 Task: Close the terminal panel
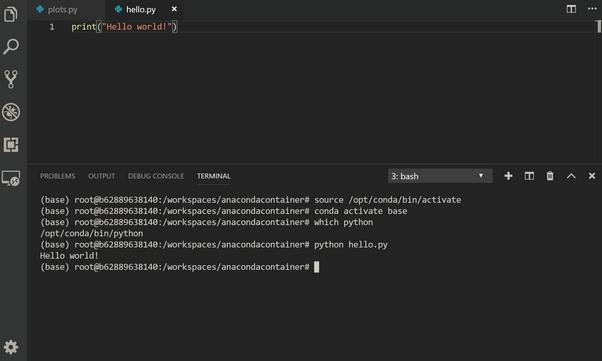[592, 176]
